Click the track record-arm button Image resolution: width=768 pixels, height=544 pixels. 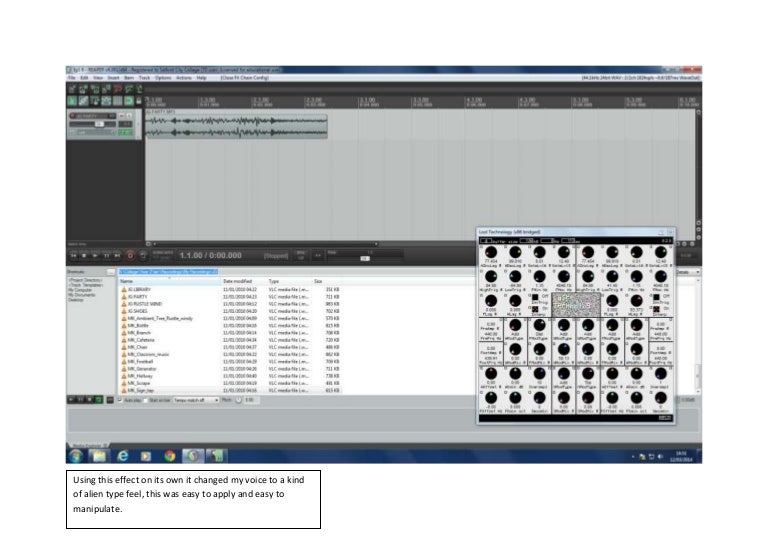(73, 116)
